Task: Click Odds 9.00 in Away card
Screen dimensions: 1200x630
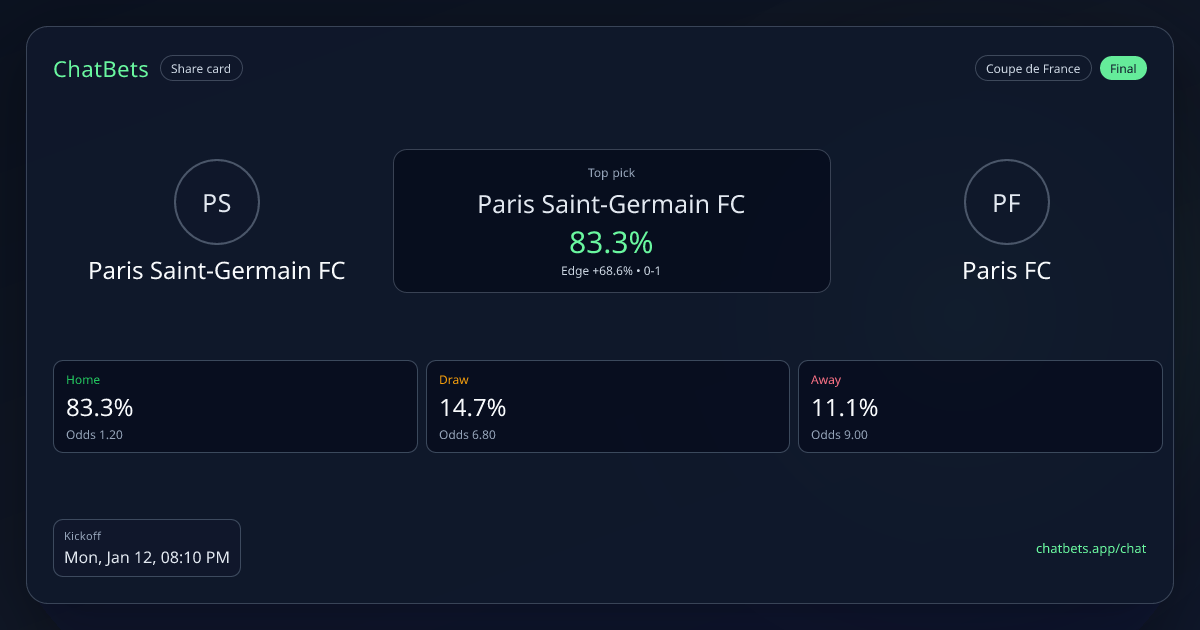Action: (839, 435)
